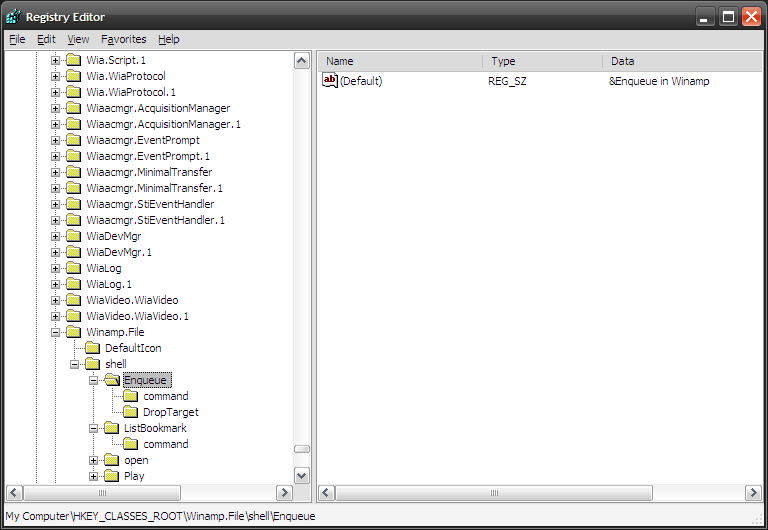Click the Play folder icon
Image resolution: width=768 pixels, height=530 pixels.
point(112,476)
